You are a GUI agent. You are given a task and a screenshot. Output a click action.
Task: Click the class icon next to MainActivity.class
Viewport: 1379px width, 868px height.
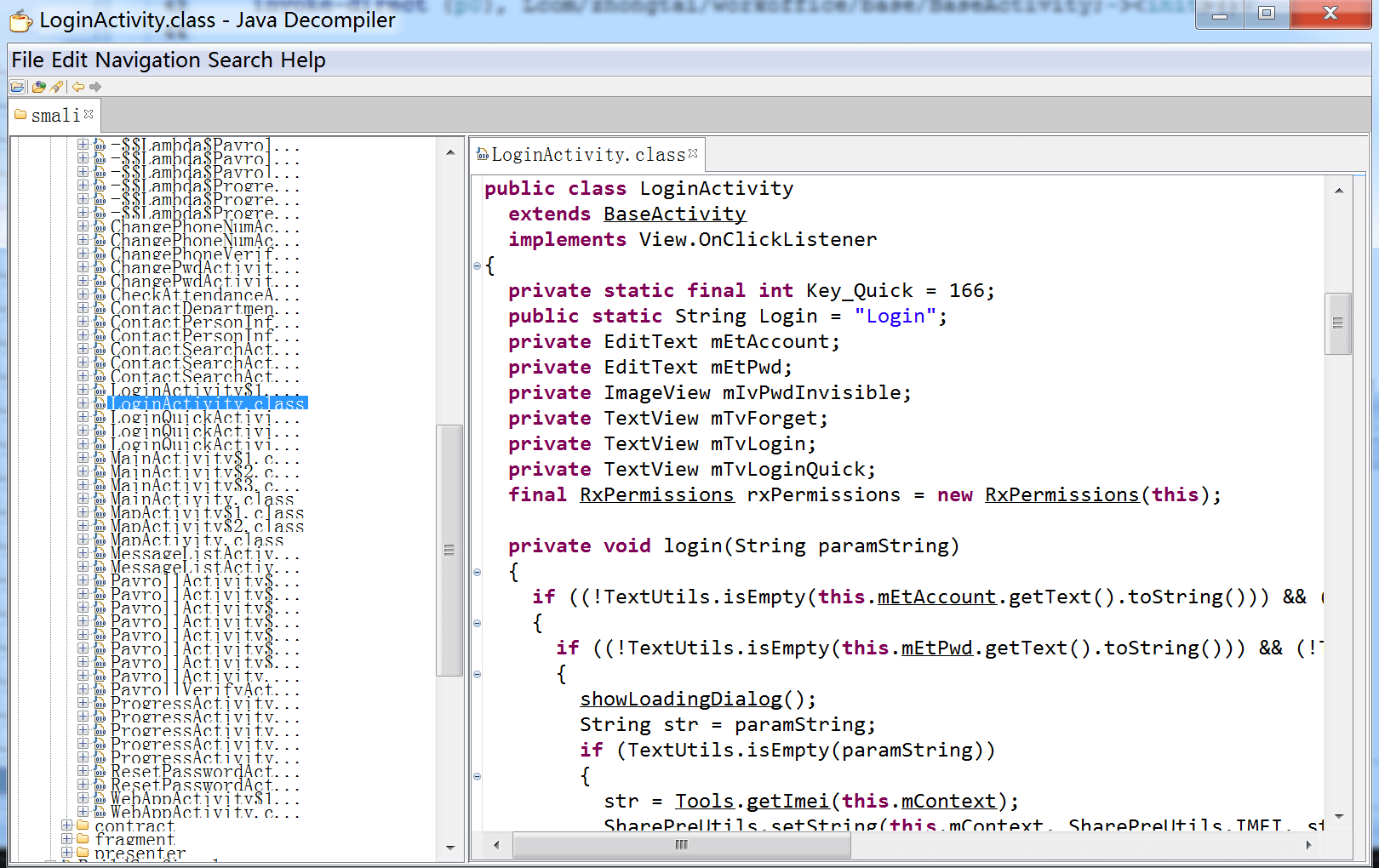click(100, 499)
